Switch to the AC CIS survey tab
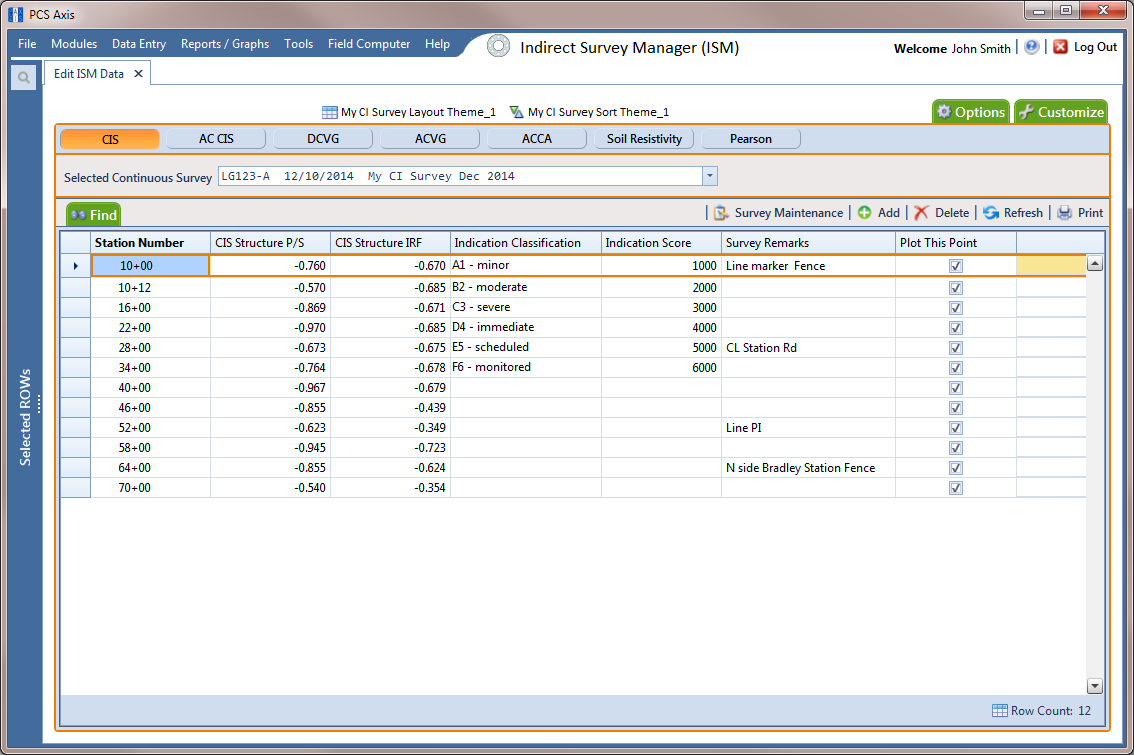This screenshot has height=755, width=1134. [216, 139]
